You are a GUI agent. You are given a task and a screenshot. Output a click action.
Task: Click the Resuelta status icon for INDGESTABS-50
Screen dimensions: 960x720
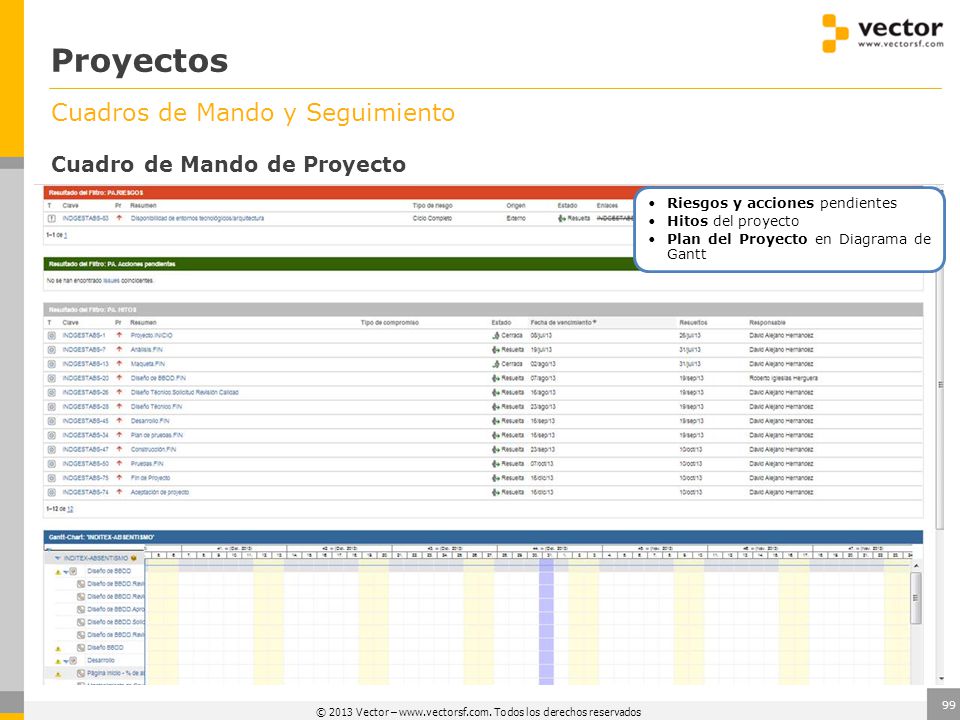click(496, 464)
